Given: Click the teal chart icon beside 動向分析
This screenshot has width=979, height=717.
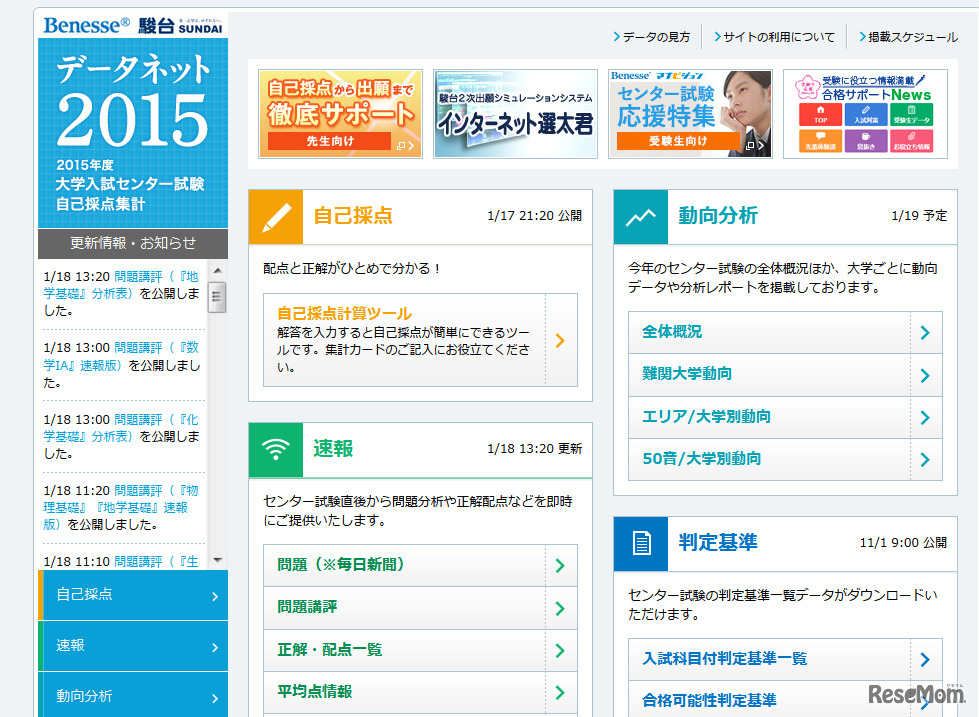Looking at the screenshot, I should 640,216.
